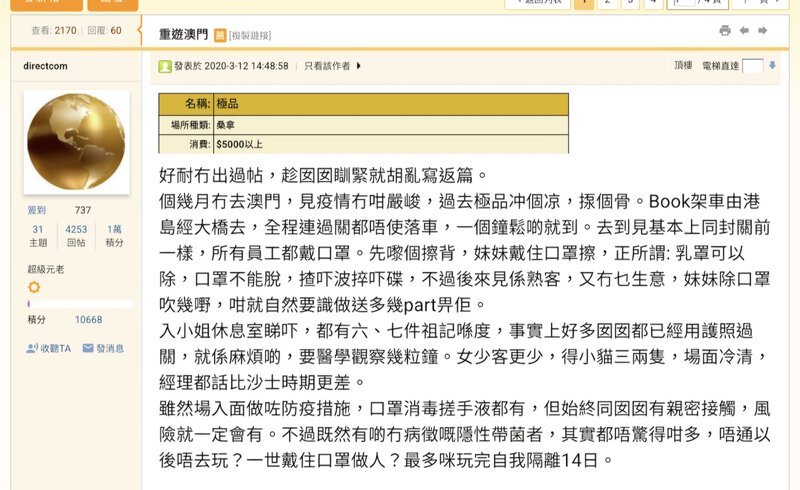Click the thread title 重遊澳門
The height and width of the screenshot is (490, 800).
(x=184, y=35)
